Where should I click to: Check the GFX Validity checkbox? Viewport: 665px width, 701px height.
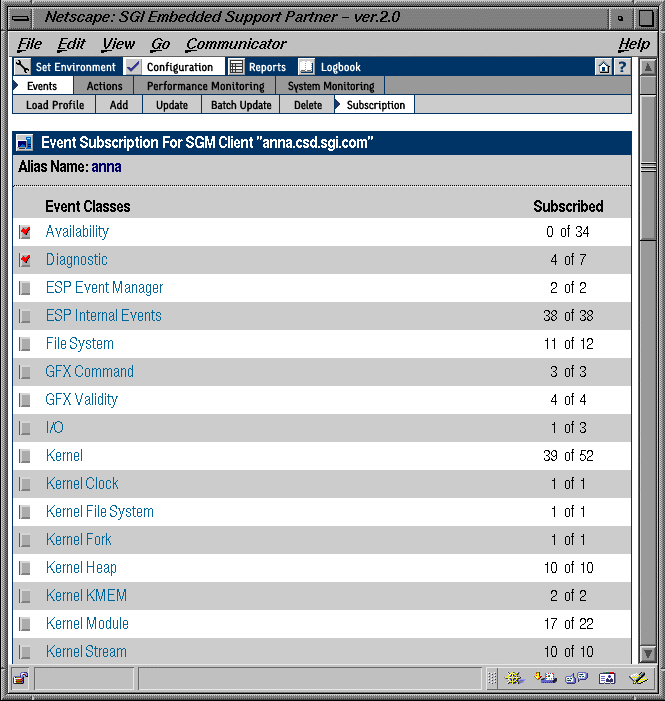[25, 400]
